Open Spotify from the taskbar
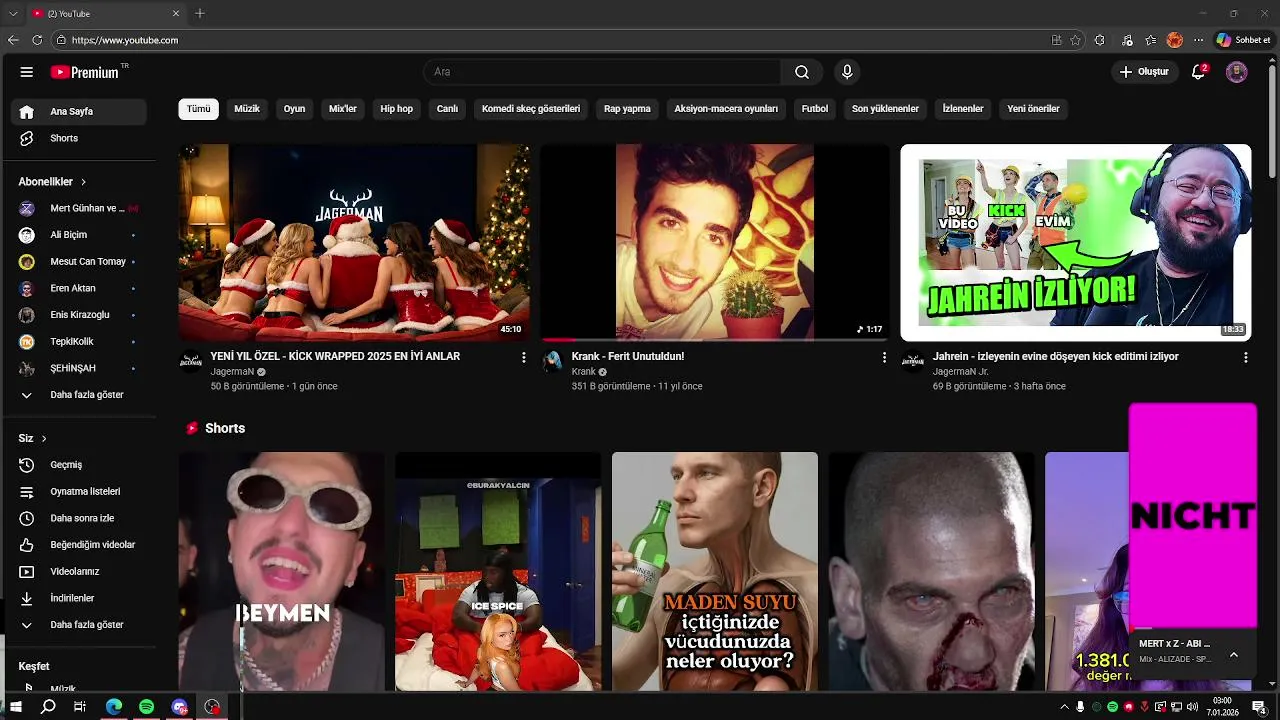The image size is (1280, 720). click(x=146, y=707)
